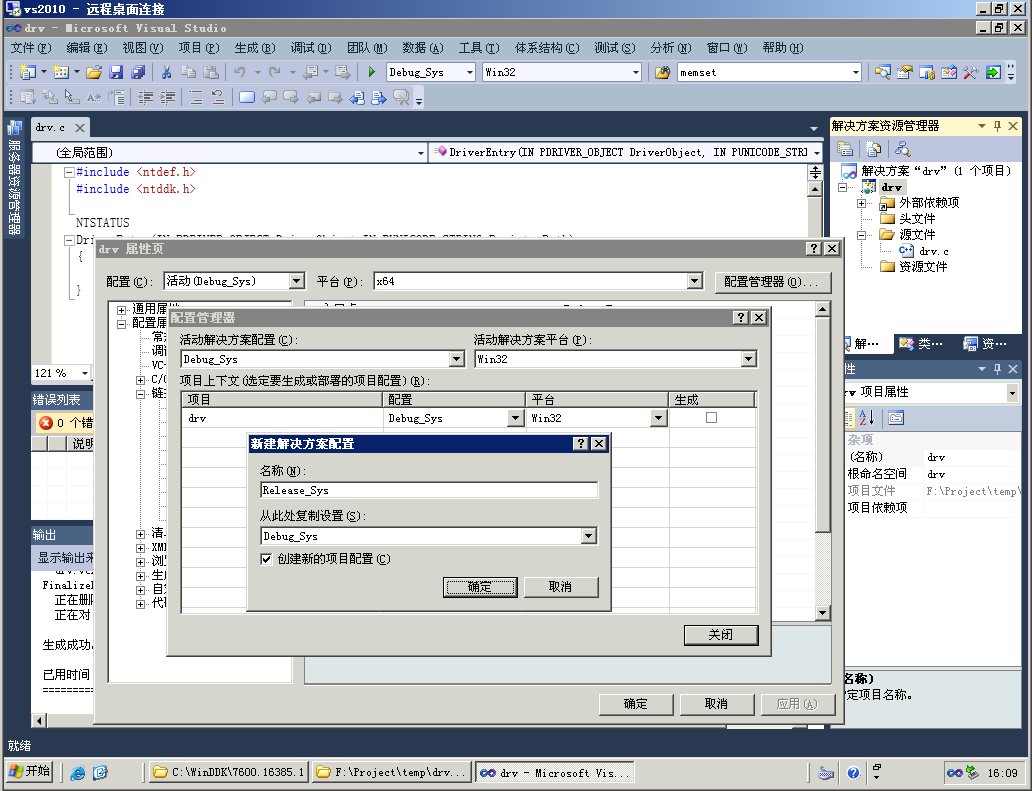Open the property page Configuration dropdown

pos(297,282)
